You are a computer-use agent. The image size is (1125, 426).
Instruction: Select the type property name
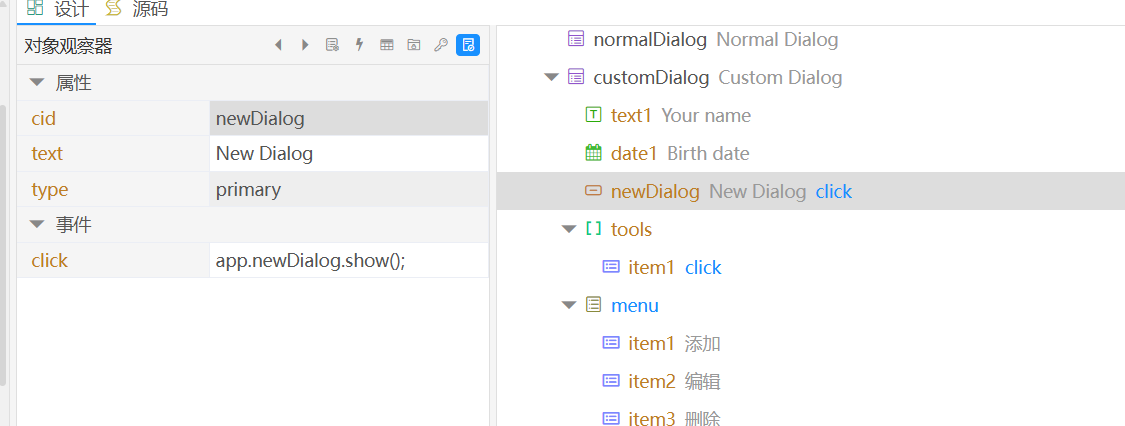click(50, 189)
